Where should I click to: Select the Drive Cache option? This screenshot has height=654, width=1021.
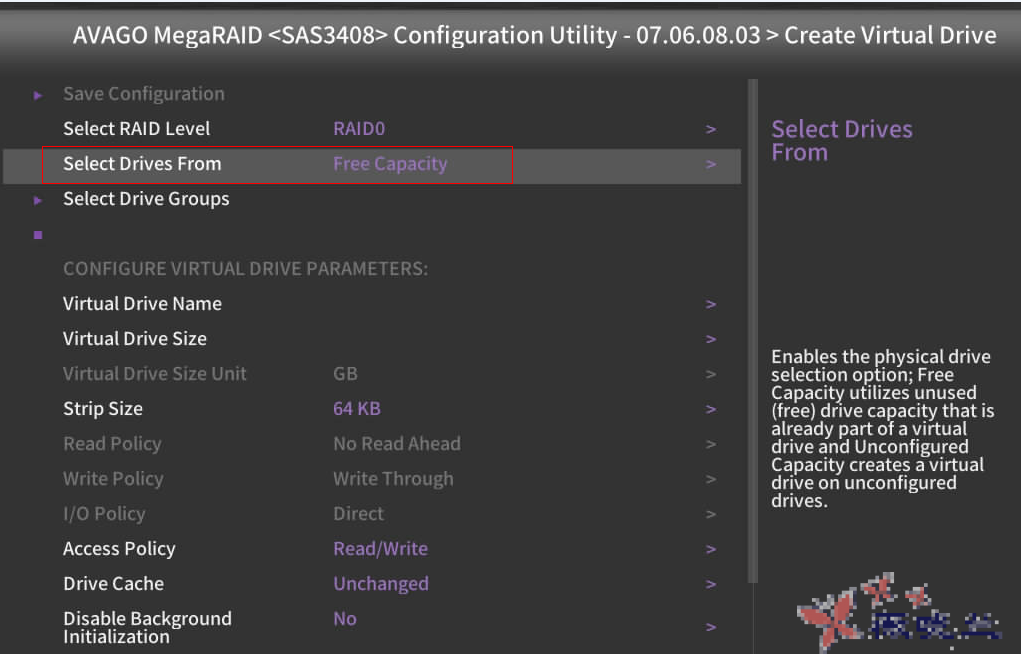pos(113,584)
